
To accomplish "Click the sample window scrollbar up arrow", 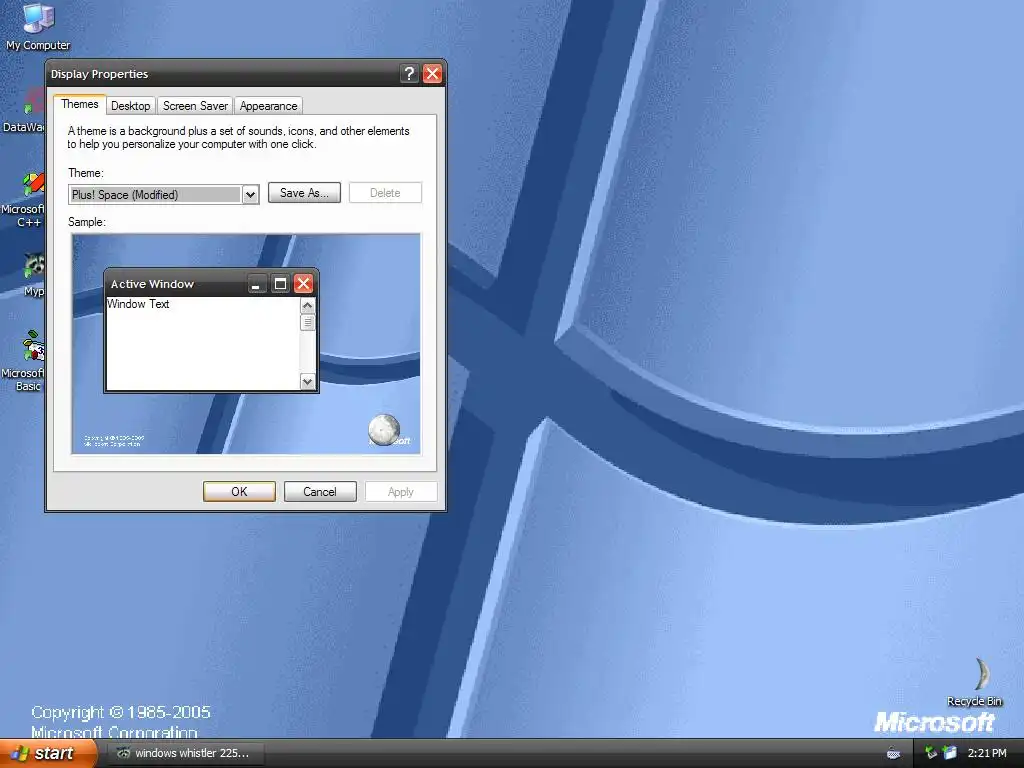I will tap(308, 306).
